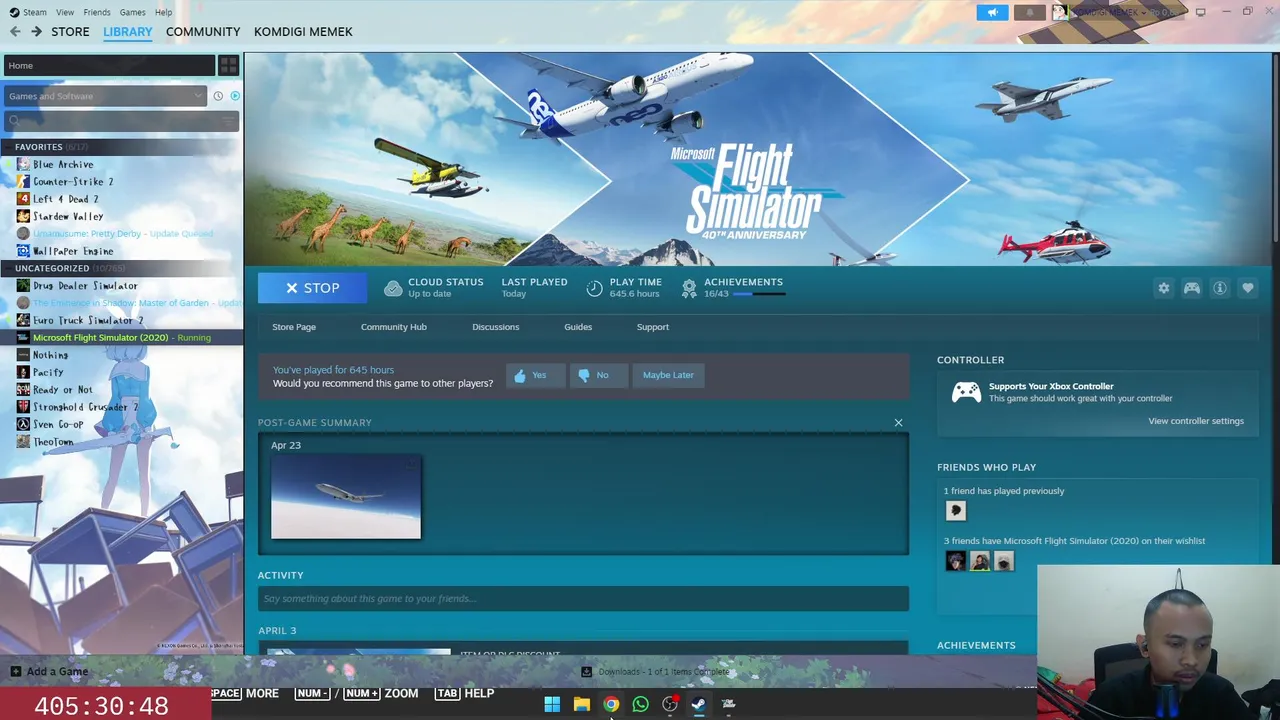Click the Home button in library sidebar
1280x720 pixels.
point(109,66)
